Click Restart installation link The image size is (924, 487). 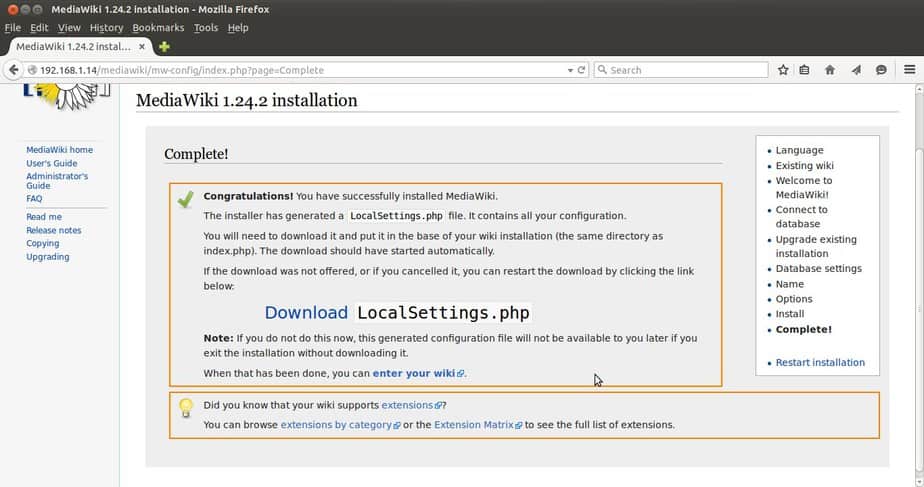click(x=820, y=363)
